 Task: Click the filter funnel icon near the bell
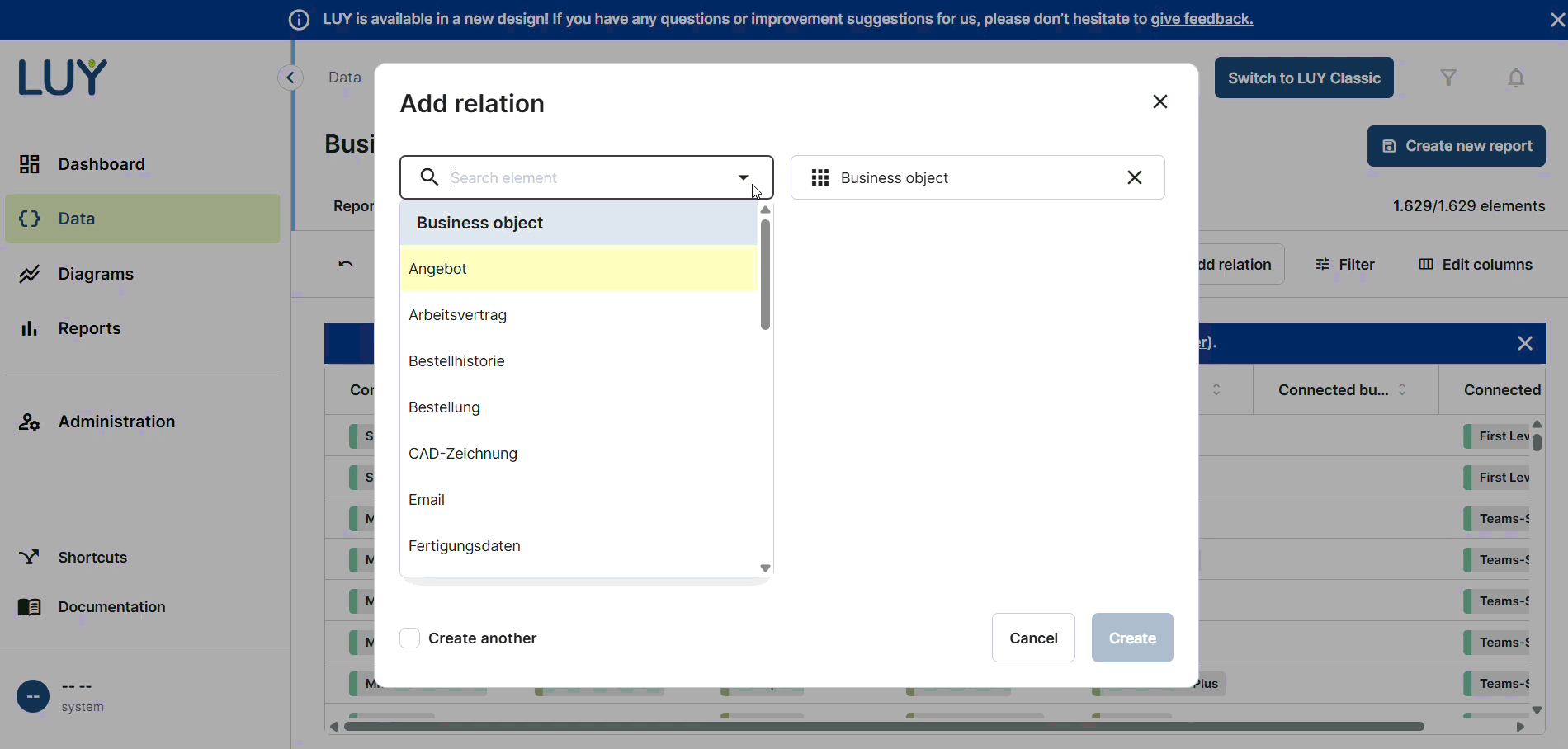click(1448, 78)
